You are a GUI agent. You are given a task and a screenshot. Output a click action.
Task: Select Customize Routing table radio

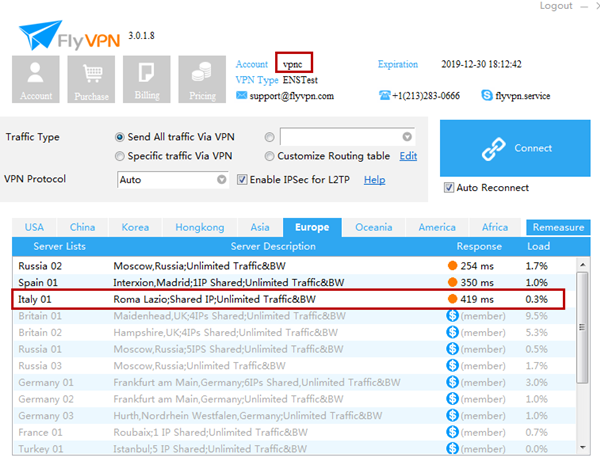[x=269, y=156]
